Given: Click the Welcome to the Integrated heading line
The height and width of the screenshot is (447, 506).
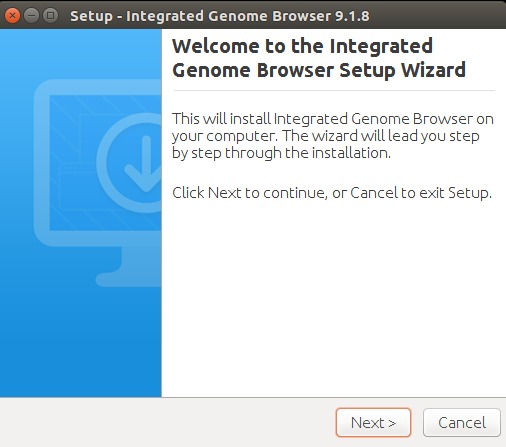Looking at the screenshot, I should [x=302, y=46].
